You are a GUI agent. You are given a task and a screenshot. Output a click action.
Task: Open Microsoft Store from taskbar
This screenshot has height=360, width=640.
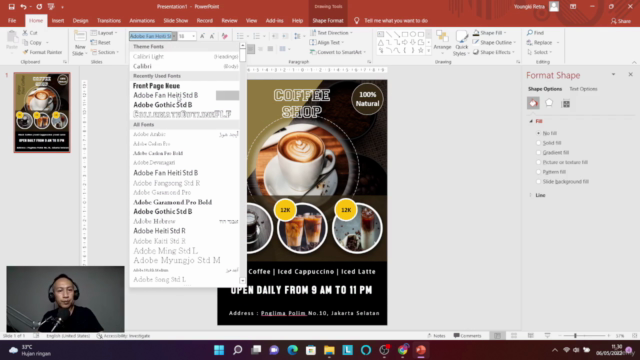(311, 350)
